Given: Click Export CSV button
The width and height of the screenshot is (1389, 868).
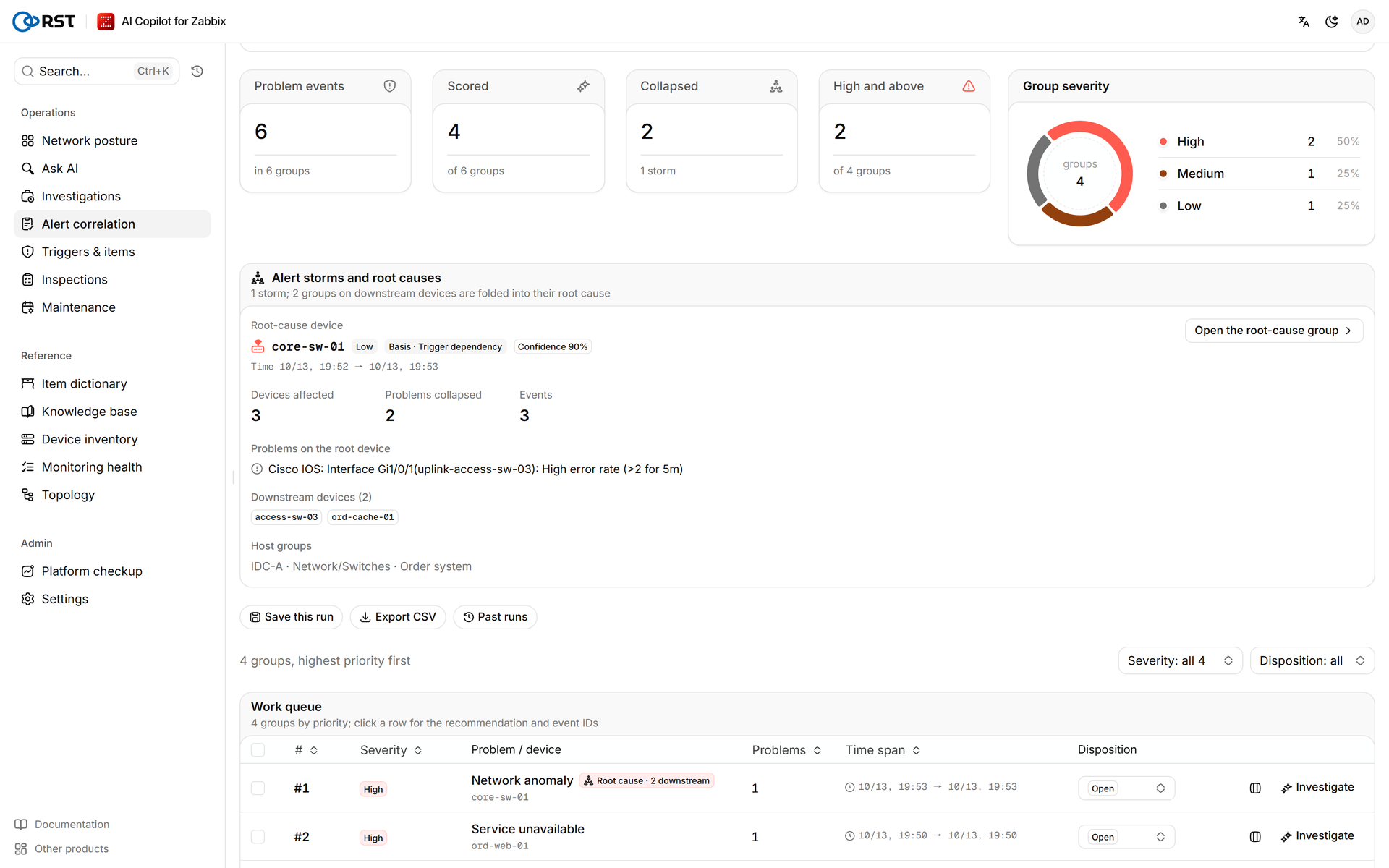Looking at the screenshot, I should [398, 617].
